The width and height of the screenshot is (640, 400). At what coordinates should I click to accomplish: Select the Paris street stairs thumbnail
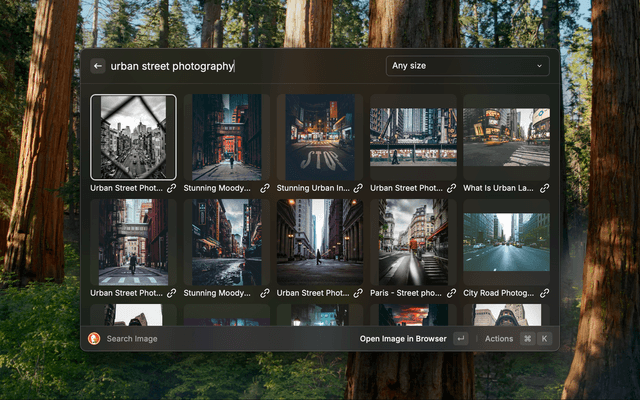click(x=413, y=242)
